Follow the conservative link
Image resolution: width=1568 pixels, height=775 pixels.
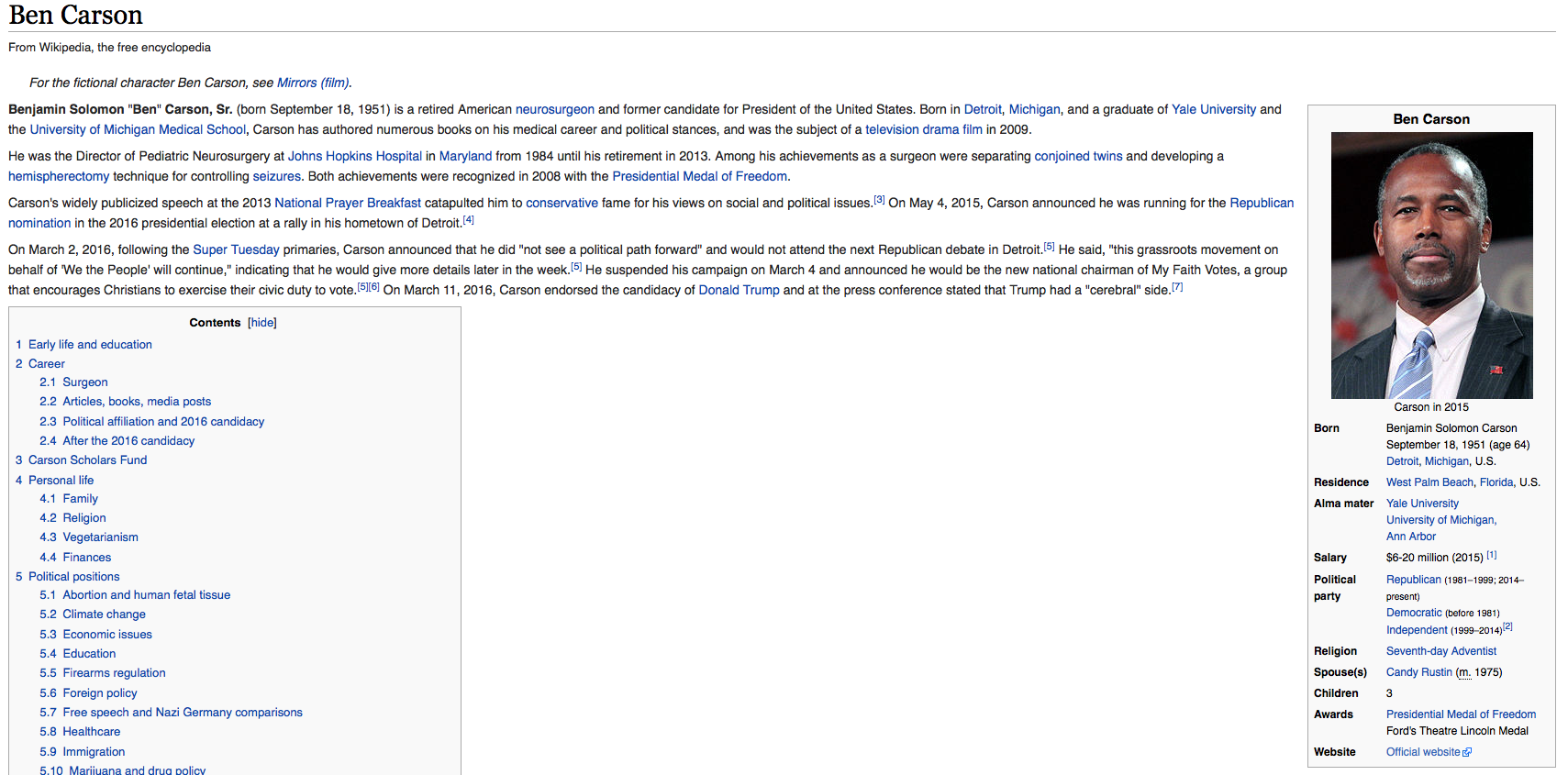tap(562, 203)
